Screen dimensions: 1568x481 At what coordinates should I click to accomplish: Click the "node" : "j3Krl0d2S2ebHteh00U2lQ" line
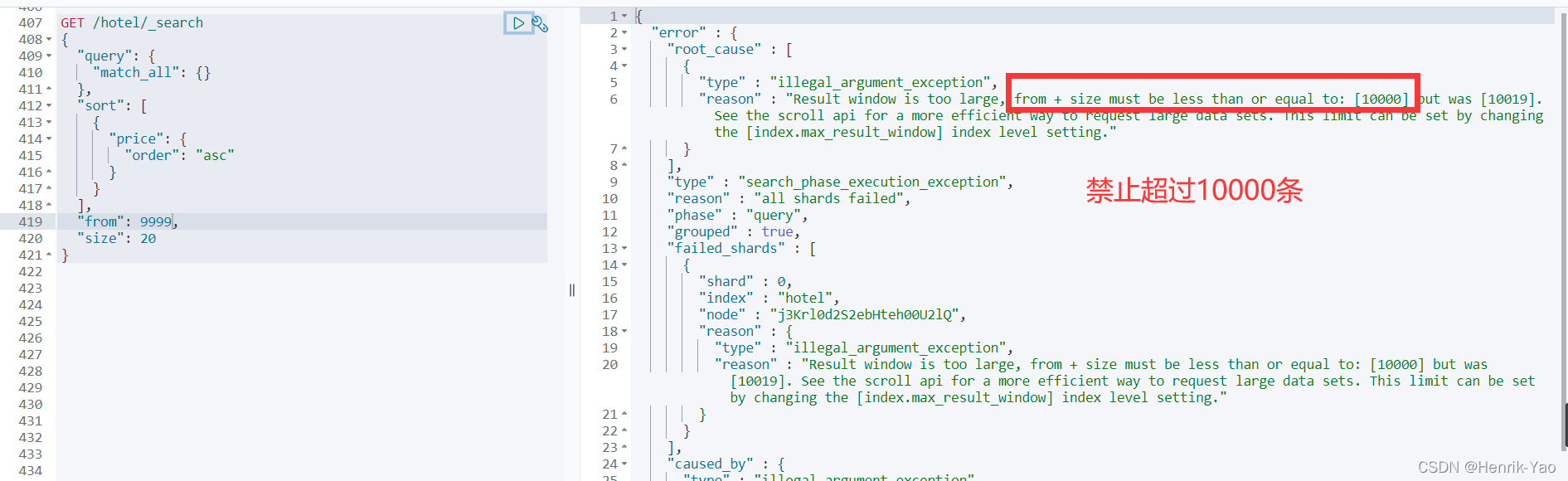coord(832,314)
